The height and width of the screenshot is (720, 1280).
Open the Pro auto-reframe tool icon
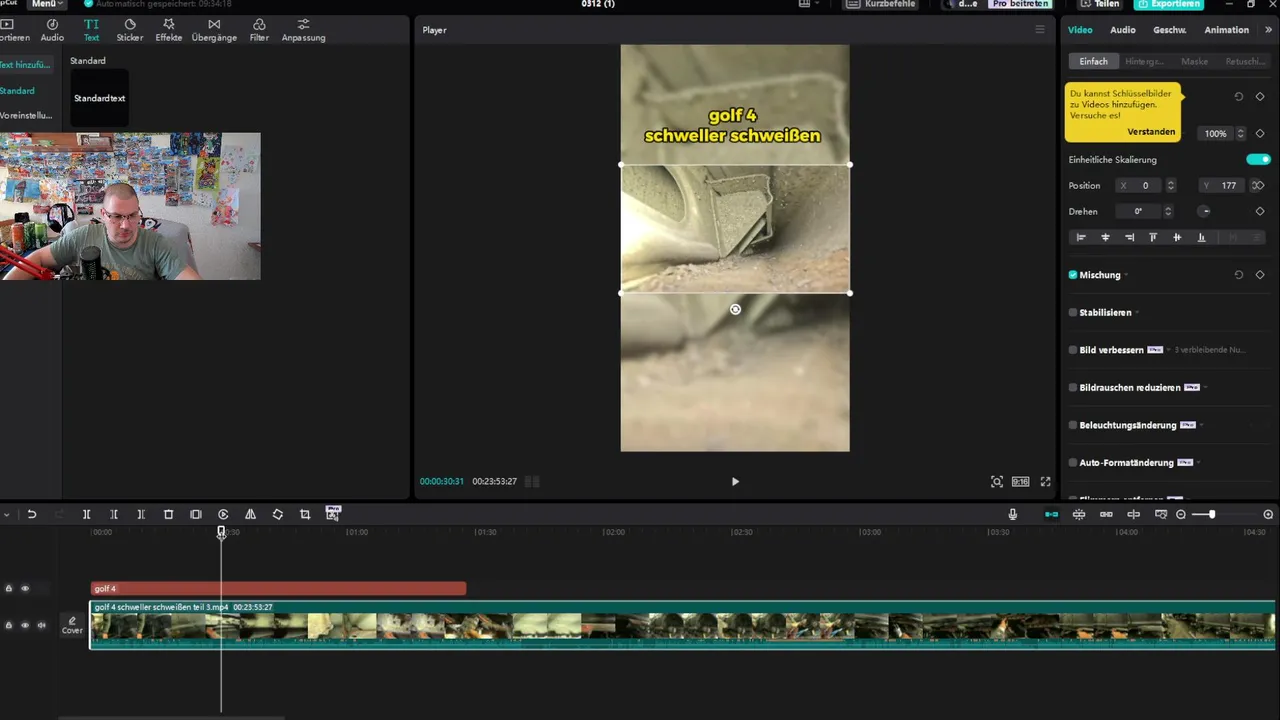click(x=333, y=513)
